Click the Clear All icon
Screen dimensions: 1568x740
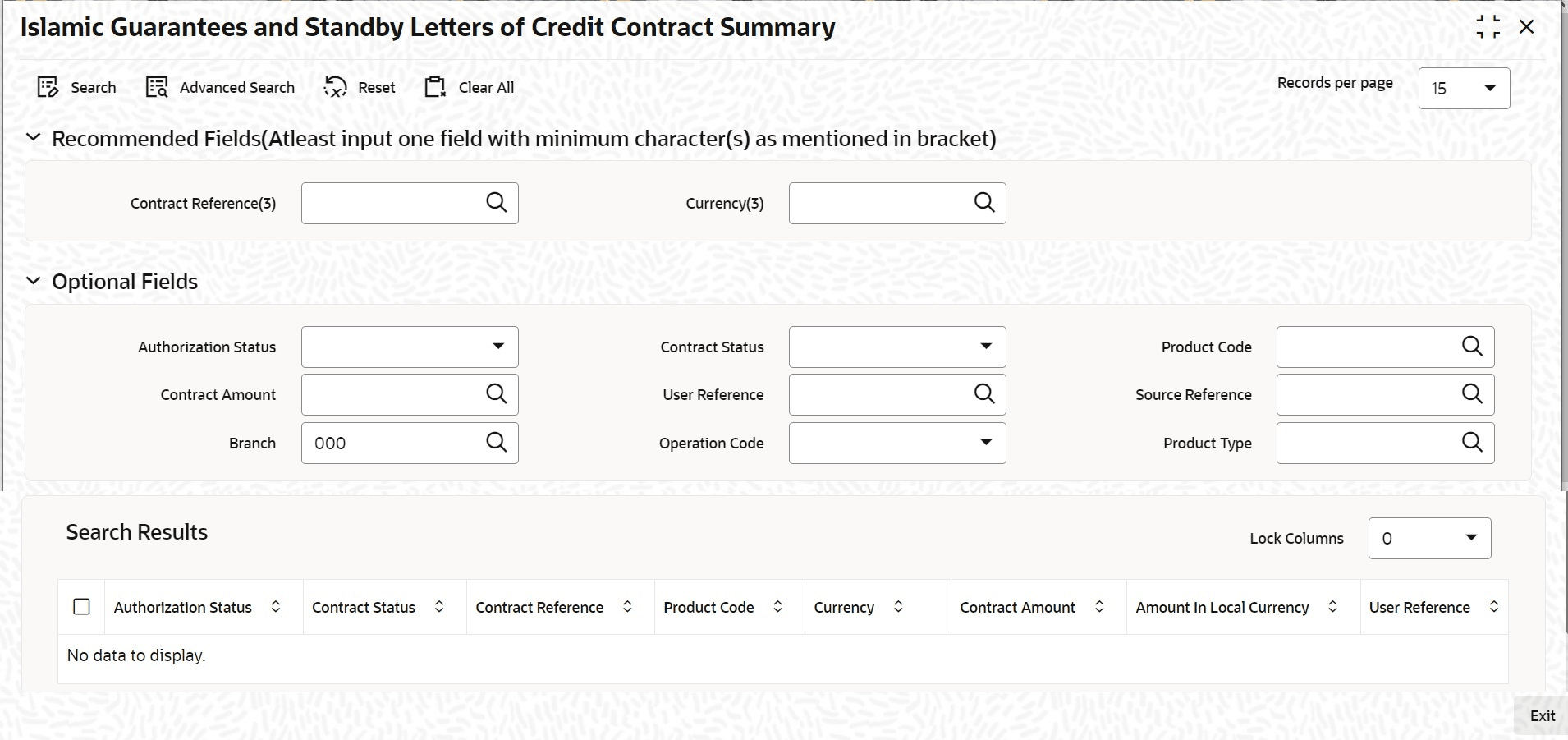[x=435, y=88]
